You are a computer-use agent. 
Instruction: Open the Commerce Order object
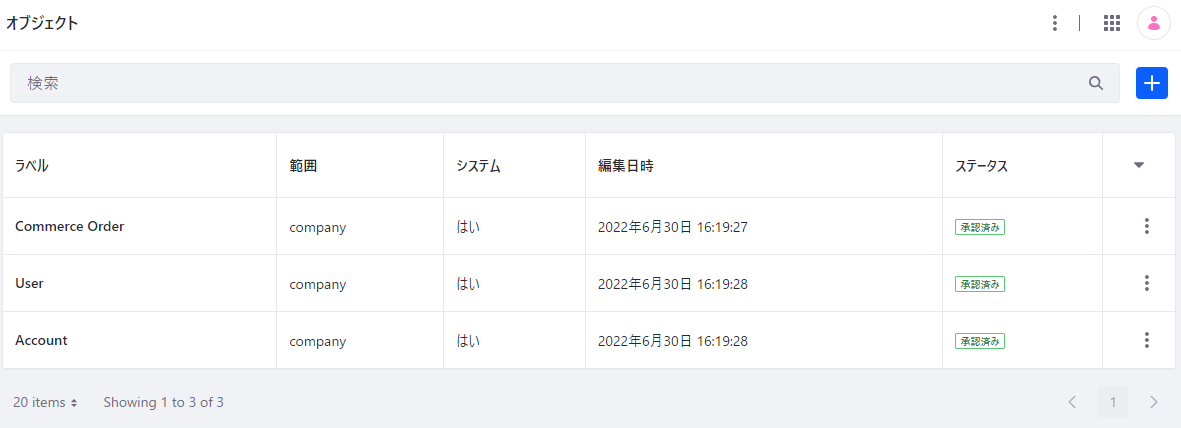tap(69, 226)
